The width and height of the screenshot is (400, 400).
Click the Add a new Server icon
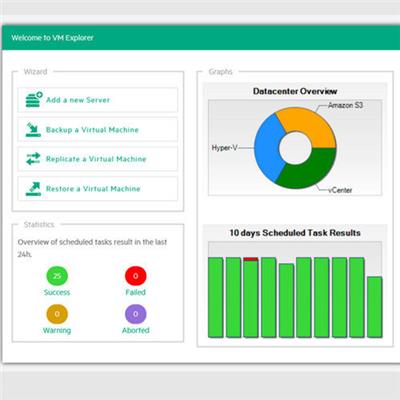pyautogui.click(x=34, y=99)
